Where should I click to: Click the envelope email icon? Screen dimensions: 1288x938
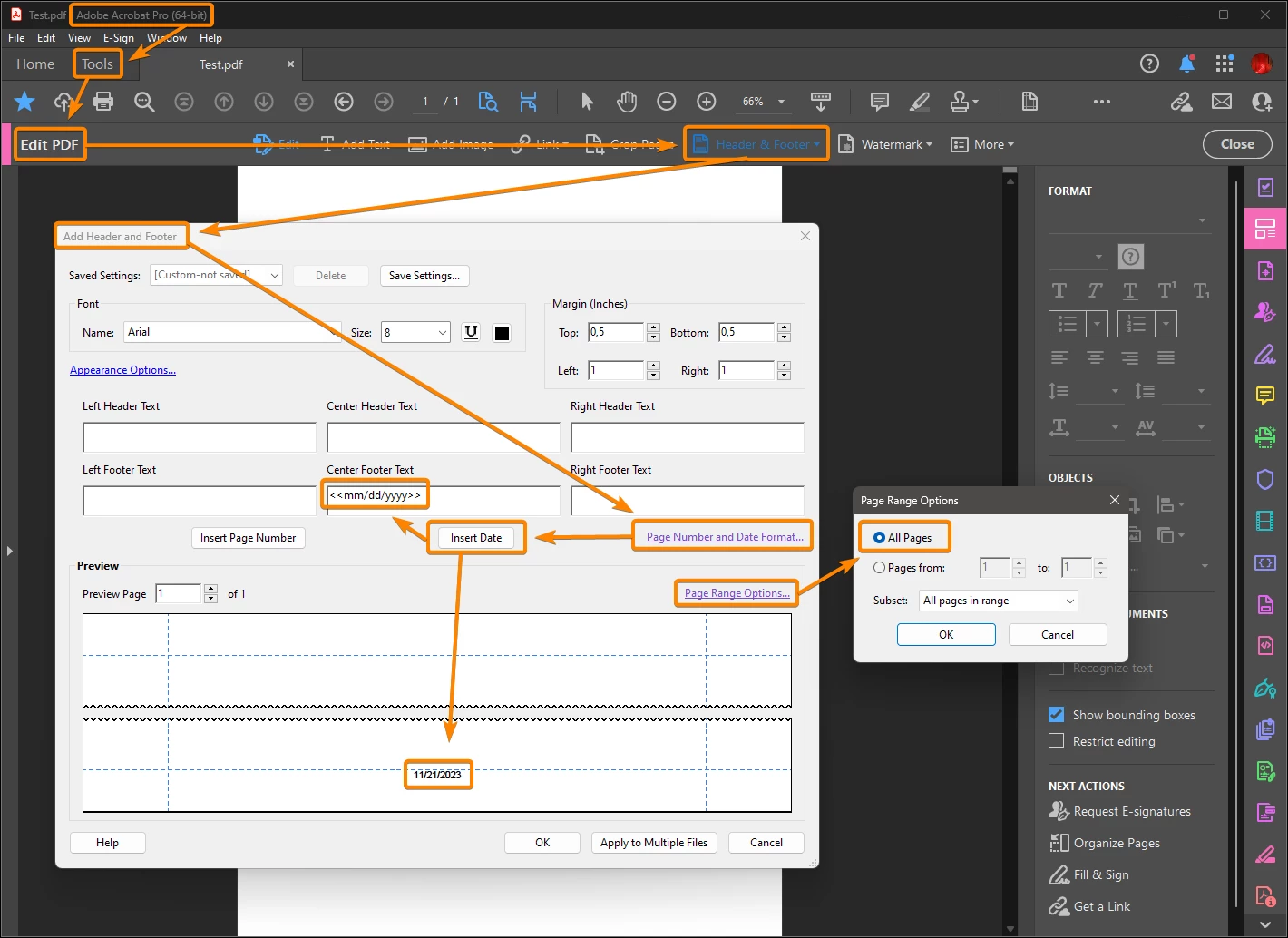click(1222, 102)
